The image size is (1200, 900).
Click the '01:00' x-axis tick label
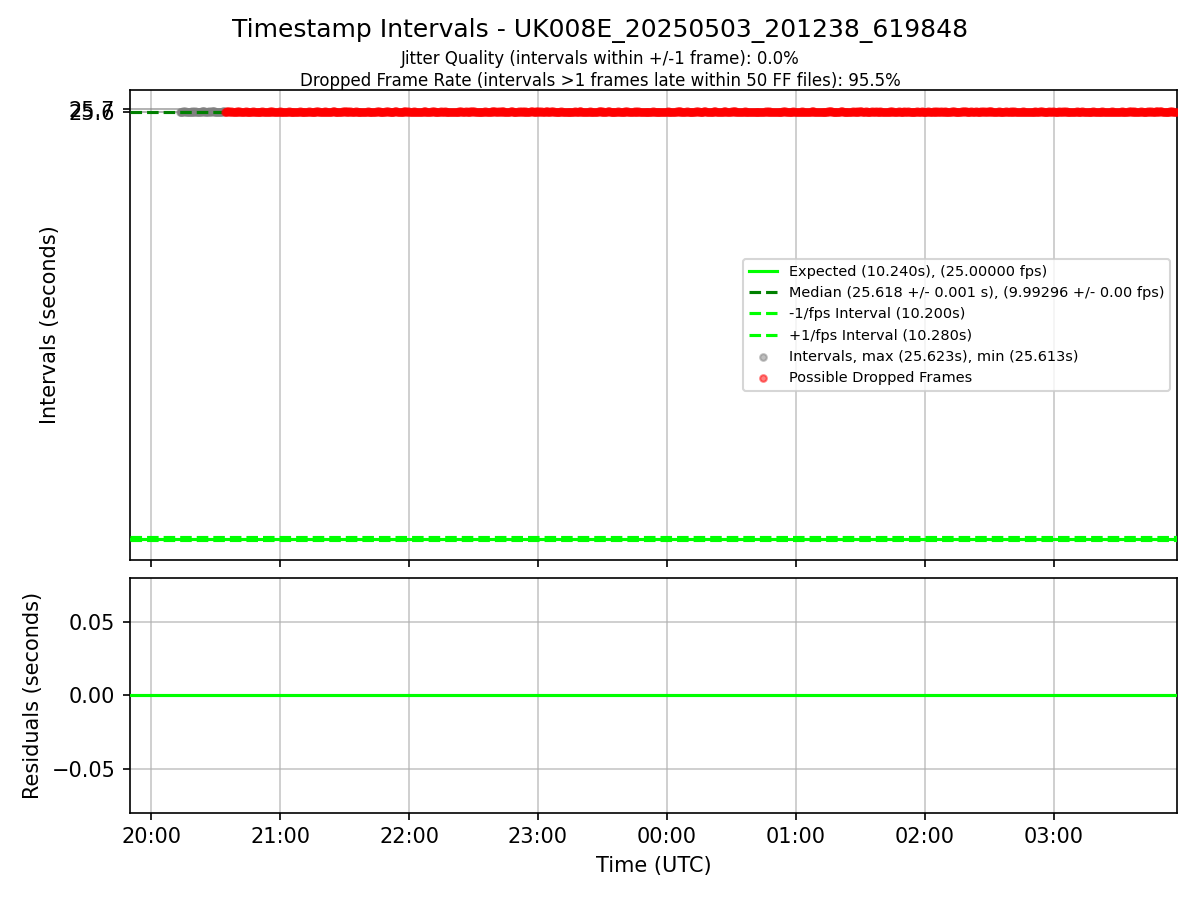click(796, 836)
